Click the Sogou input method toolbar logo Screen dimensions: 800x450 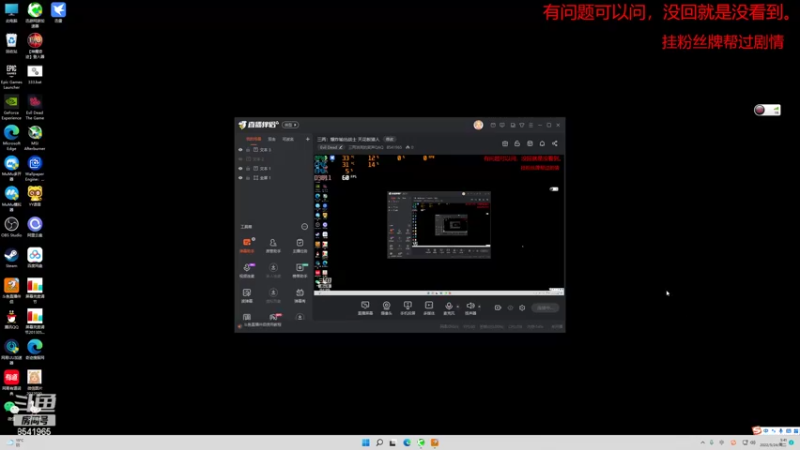757,431
